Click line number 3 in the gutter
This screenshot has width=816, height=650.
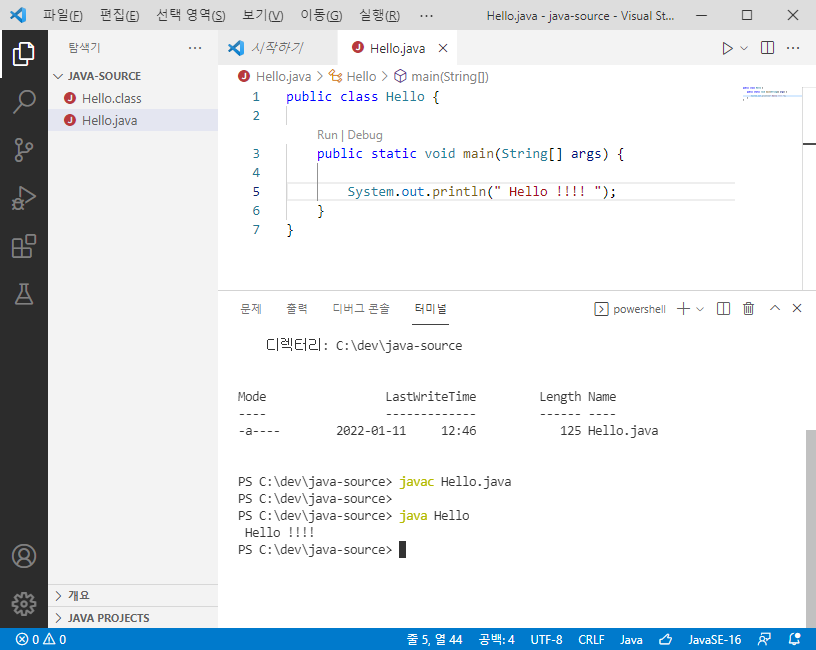pos(256,154)
